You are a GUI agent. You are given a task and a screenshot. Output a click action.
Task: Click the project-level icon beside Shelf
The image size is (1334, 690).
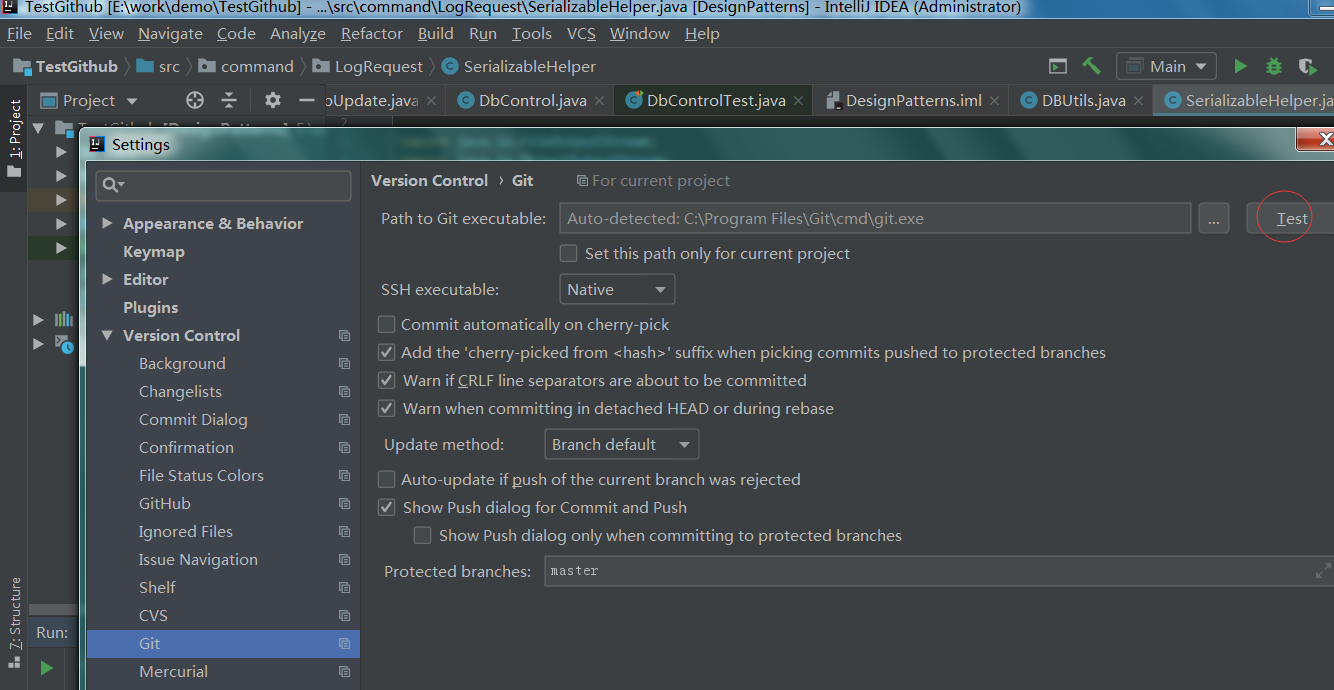pos(344,588)
